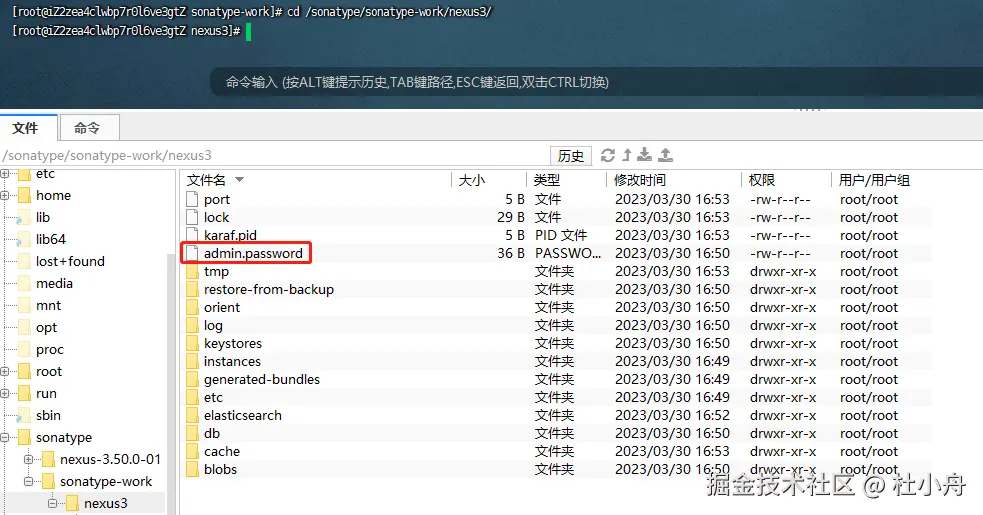Focus the 命令输入 command input box

tap(596, 82)
